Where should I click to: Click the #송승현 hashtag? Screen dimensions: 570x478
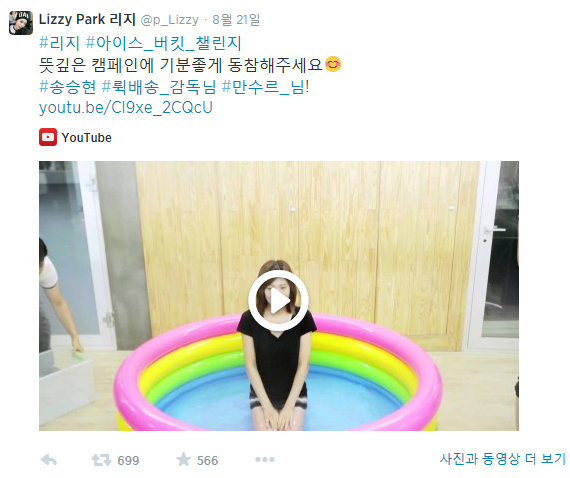coord(68,87)
